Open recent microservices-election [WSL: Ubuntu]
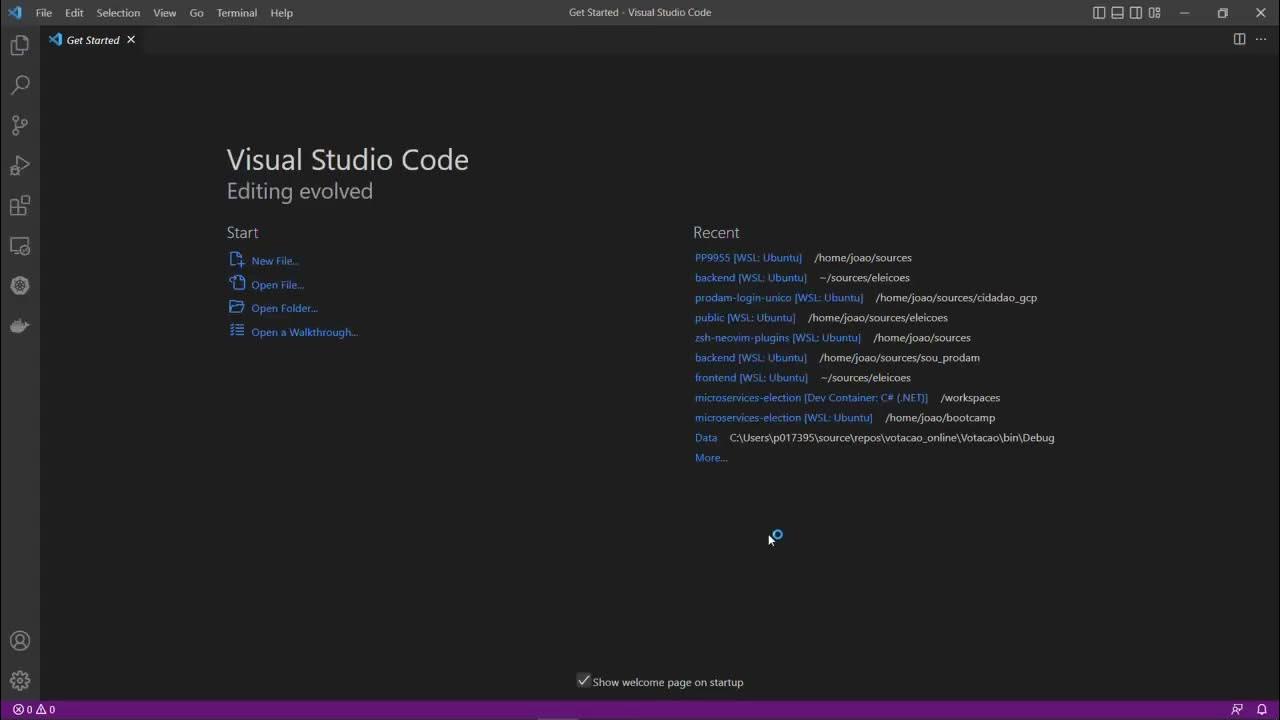Image resolution: width=1280 pixels, height=720 pixels. [784, 418]
